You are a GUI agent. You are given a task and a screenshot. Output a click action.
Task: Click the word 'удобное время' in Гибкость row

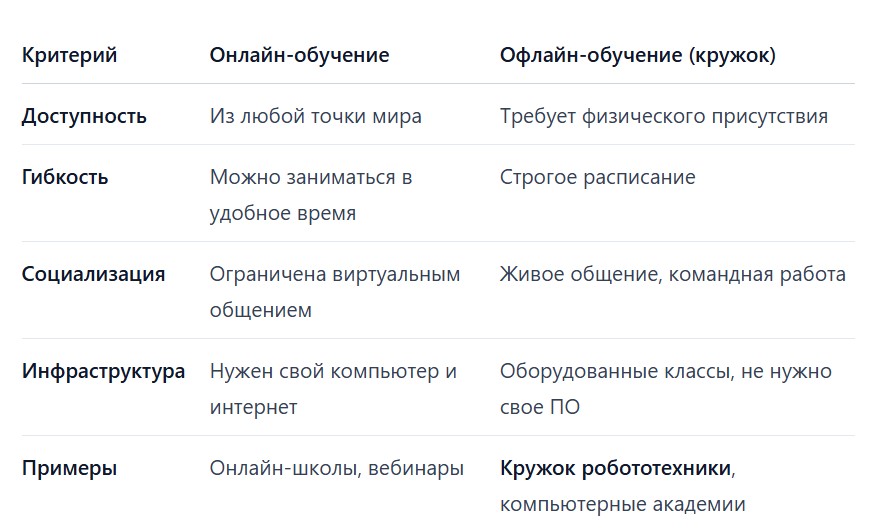[x=283, y=213]
